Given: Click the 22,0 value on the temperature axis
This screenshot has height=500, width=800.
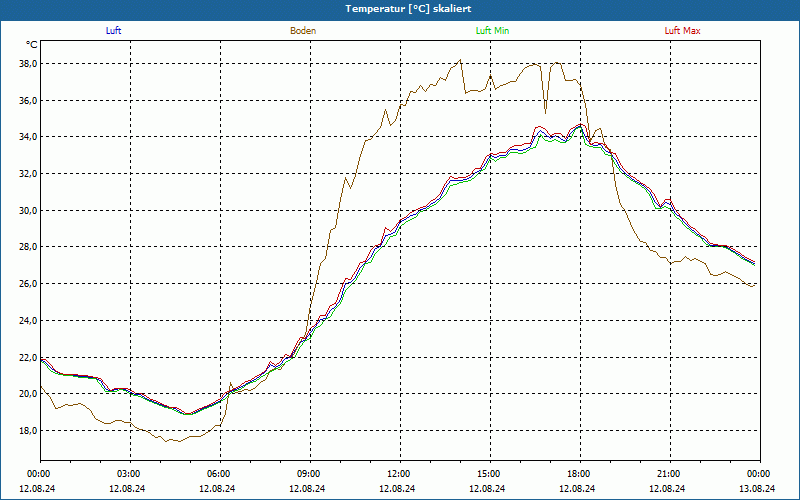Looking at the screenshot, I should pyautogui.click(x=28, y=357).
